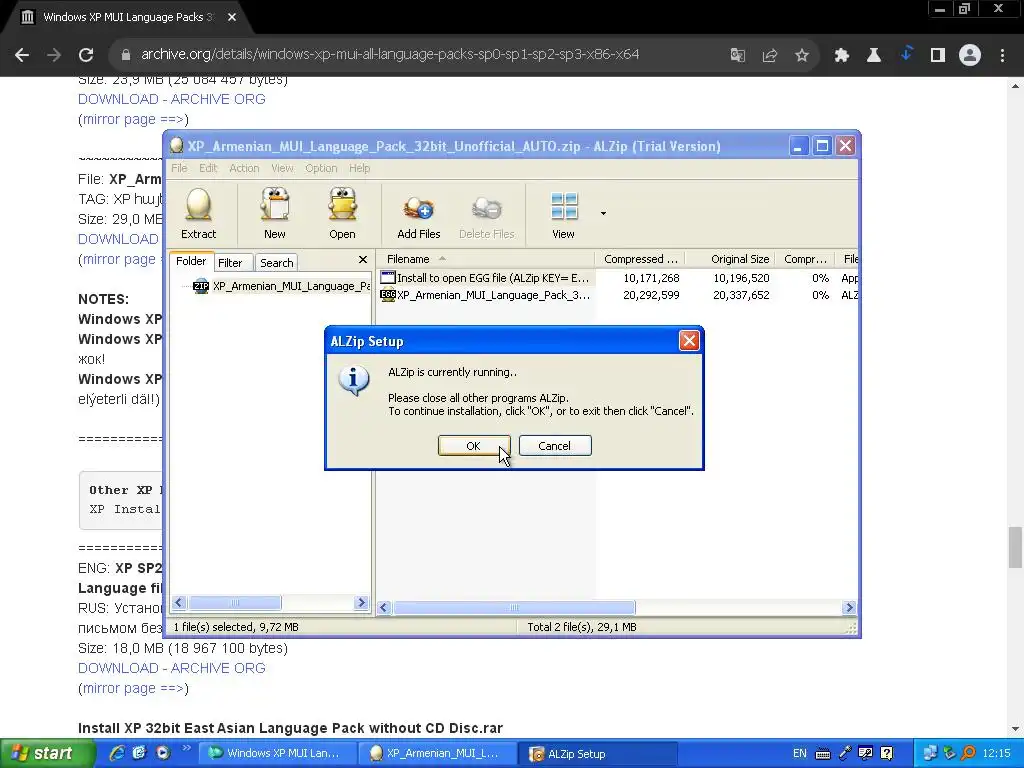Image resolution: width=1024 pixels, height=768 pixels.
Task: Sort by the Filename column header
Action: [x=487, y=259]
